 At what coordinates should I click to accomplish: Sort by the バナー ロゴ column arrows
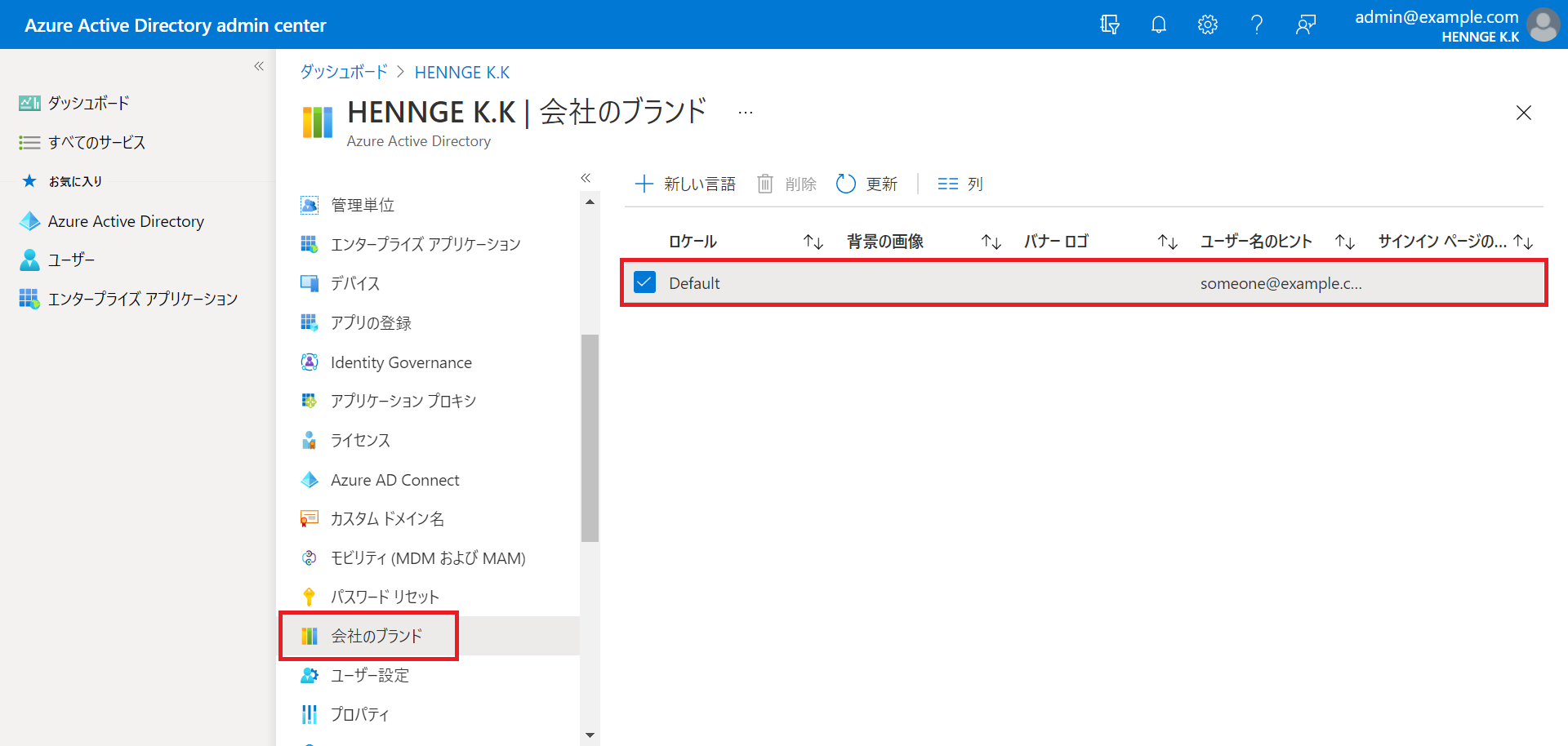(x=1167, y=242)
